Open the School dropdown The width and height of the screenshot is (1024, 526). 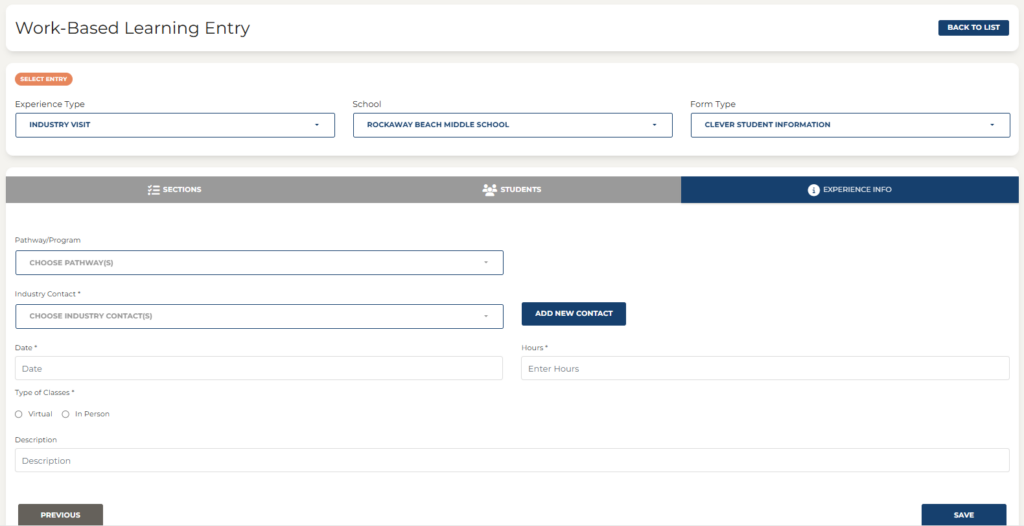(513, 125)
